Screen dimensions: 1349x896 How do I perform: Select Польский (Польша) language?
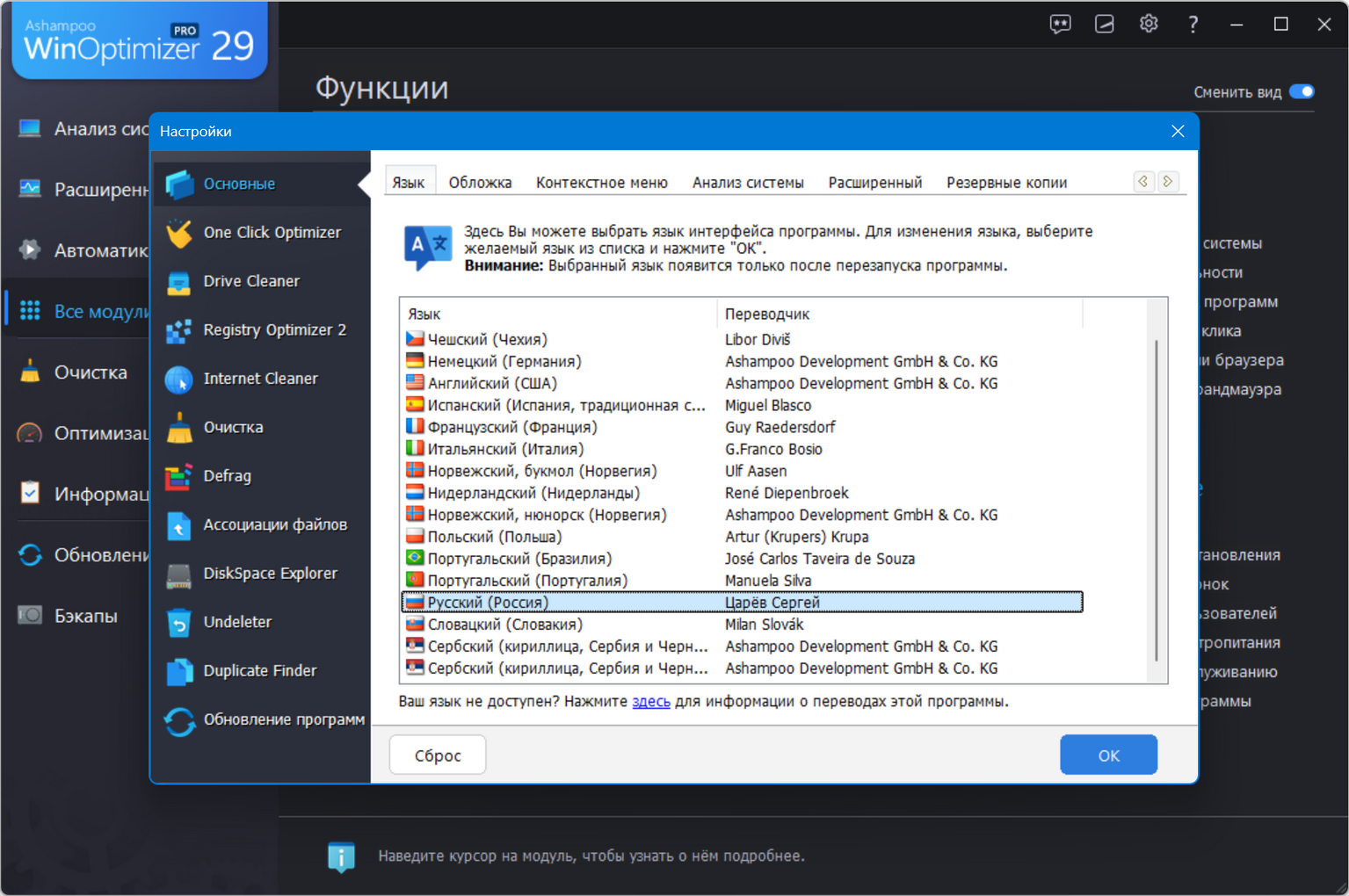pyautogui.click(x=742, y=538)
